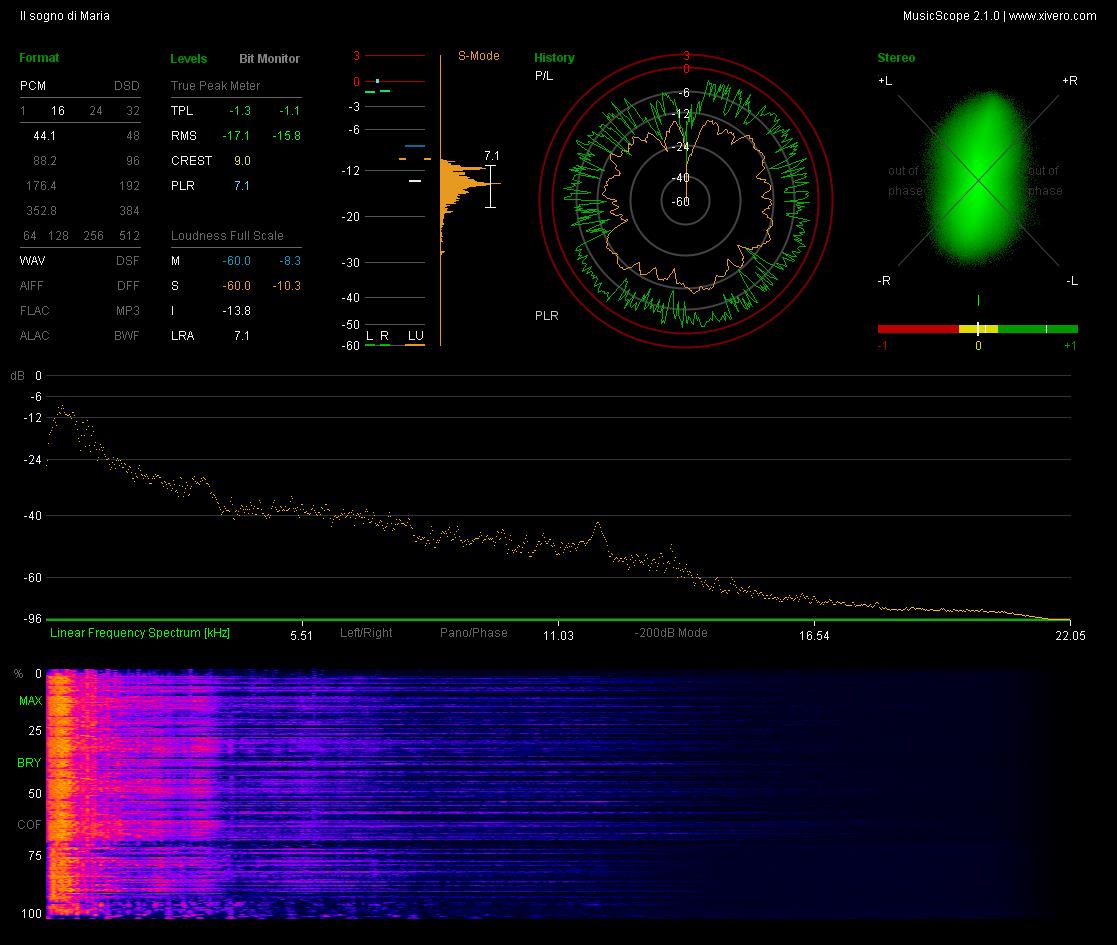Click the green stereo vectorscope display

(x=977, y=179)
